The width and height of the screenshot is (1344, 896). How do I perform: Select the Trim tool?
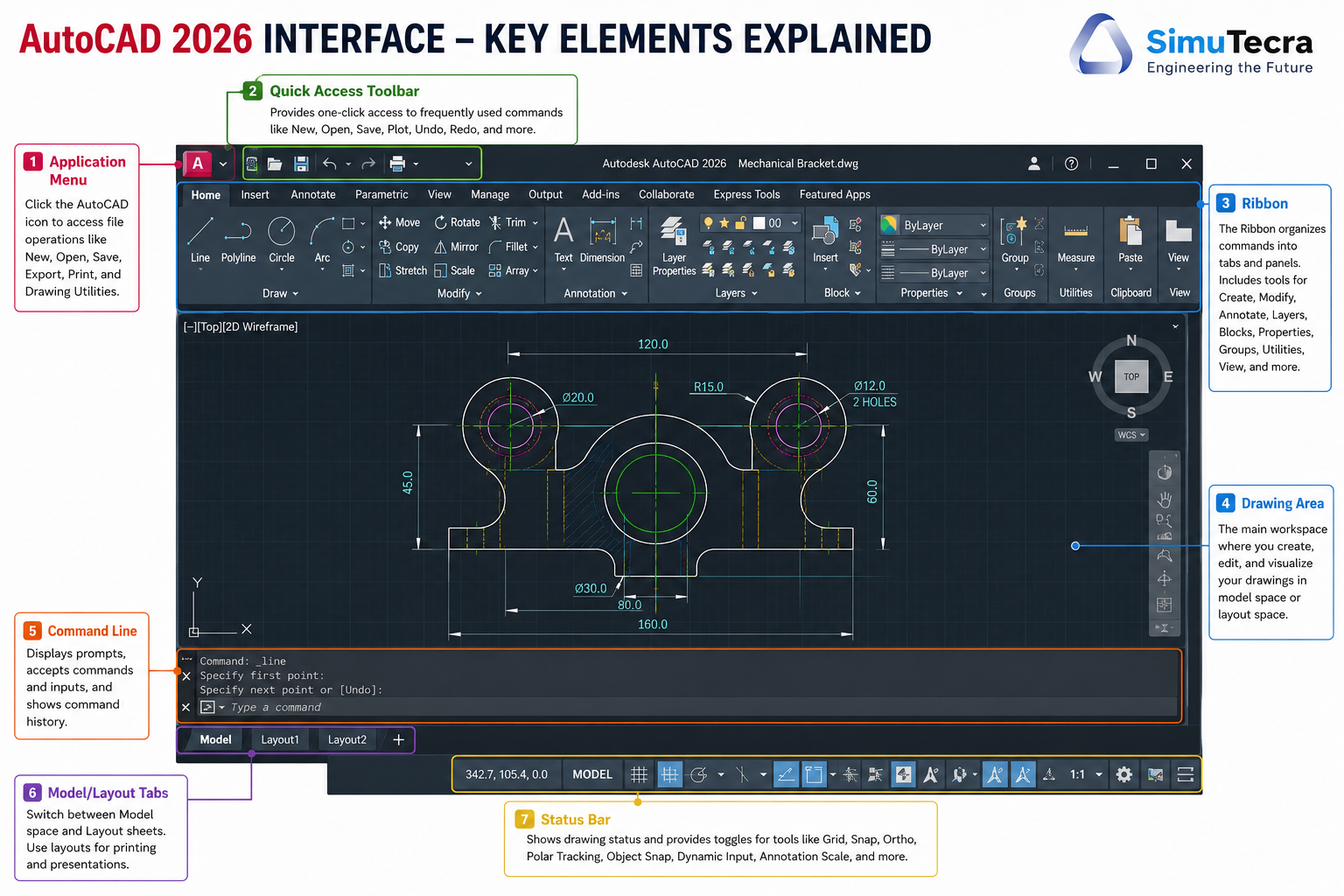(508, 223)
